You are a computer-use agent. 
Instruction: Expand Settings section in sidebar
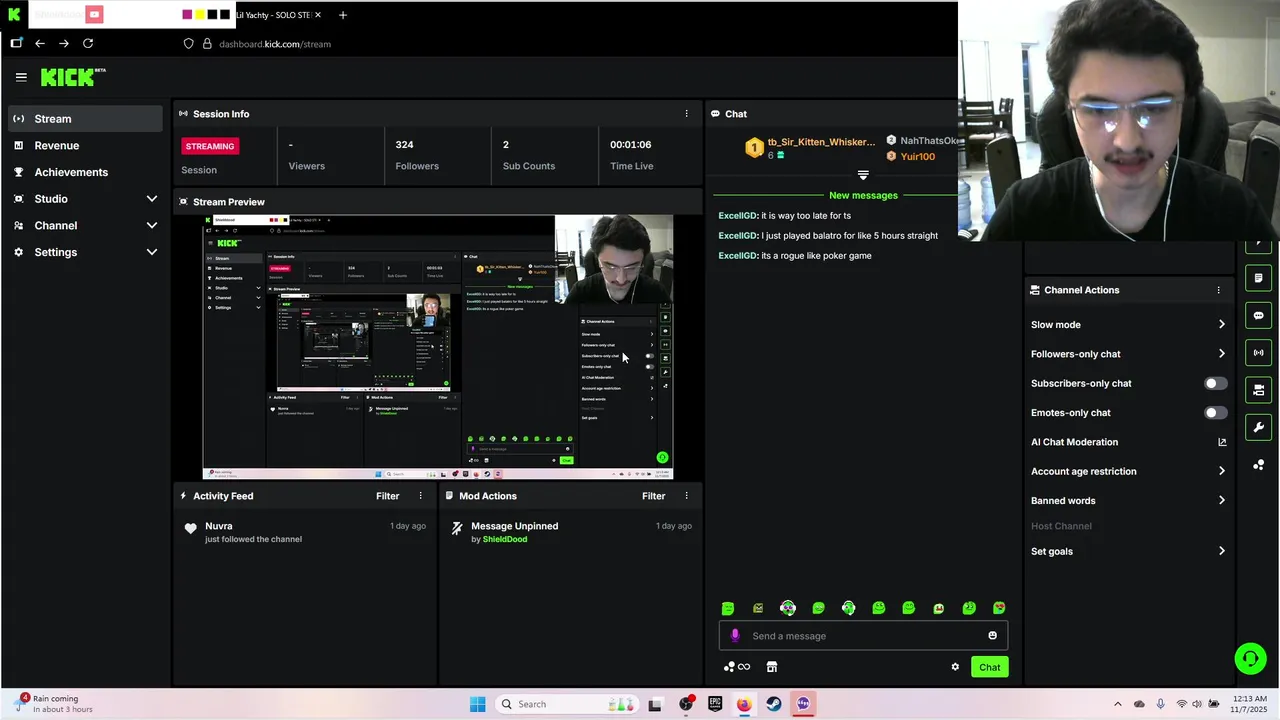pyautogui.click(x=152, y=252)
